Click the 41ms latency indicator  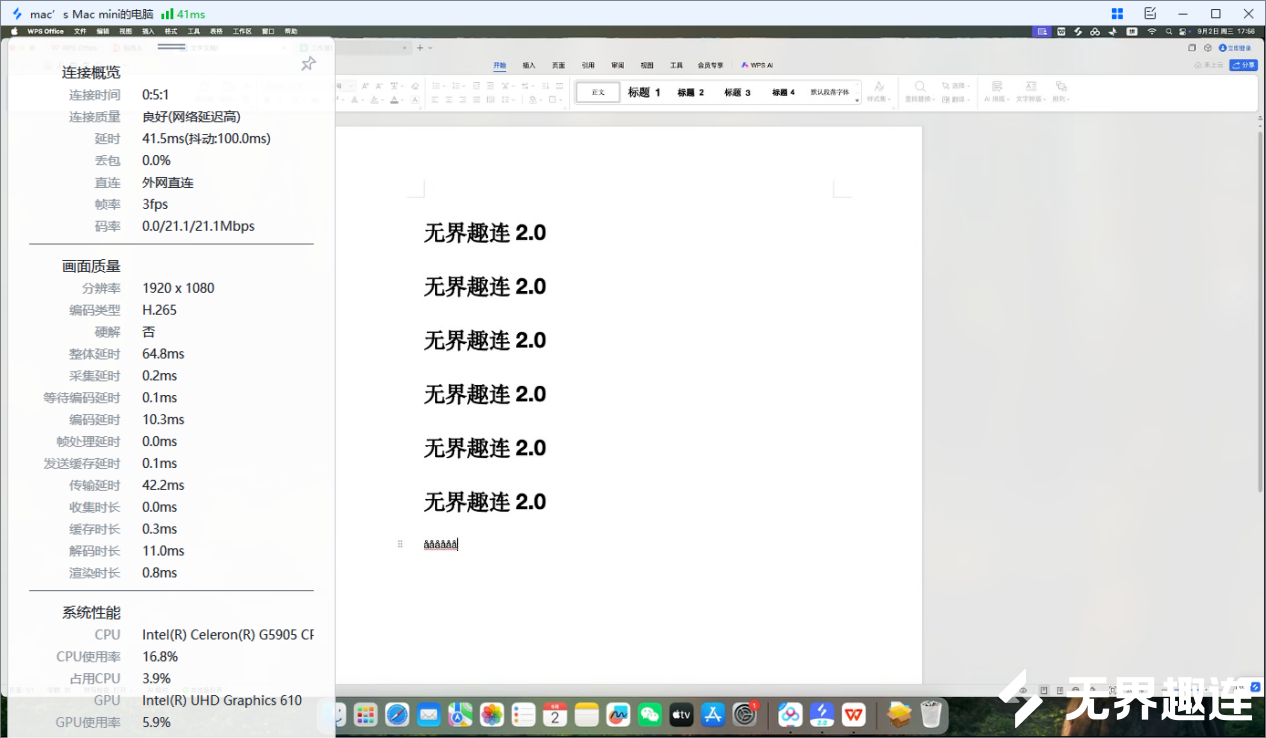[x=183, y=14]
